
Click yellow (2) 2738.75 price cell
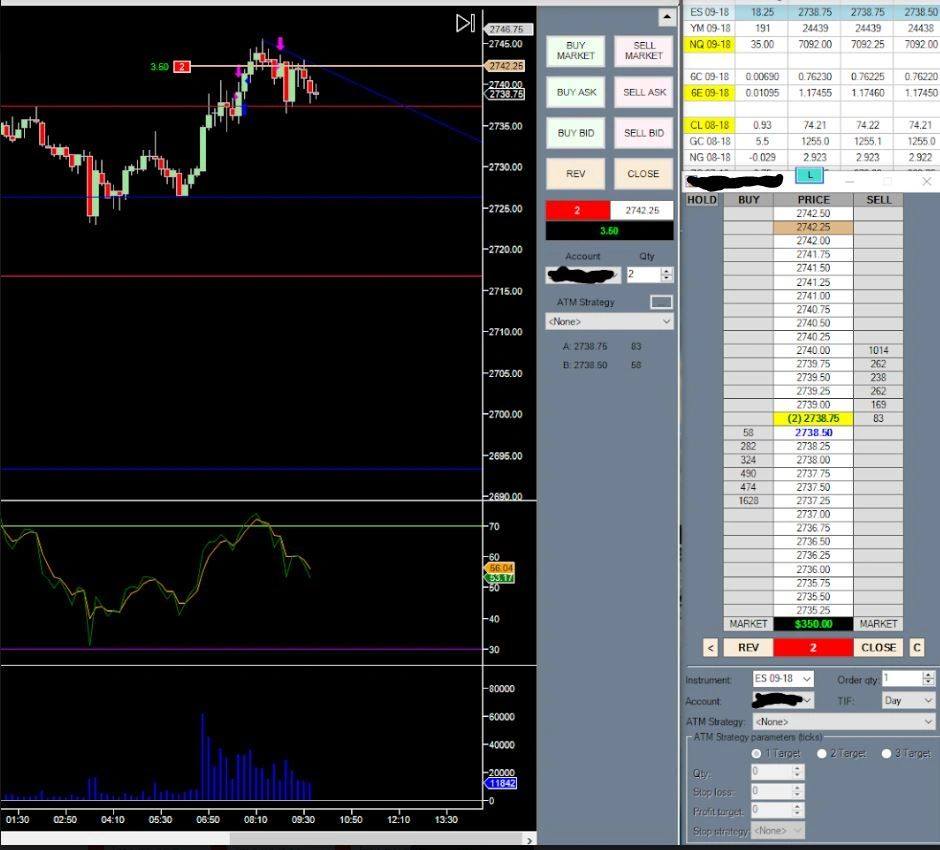coord(813,418)
